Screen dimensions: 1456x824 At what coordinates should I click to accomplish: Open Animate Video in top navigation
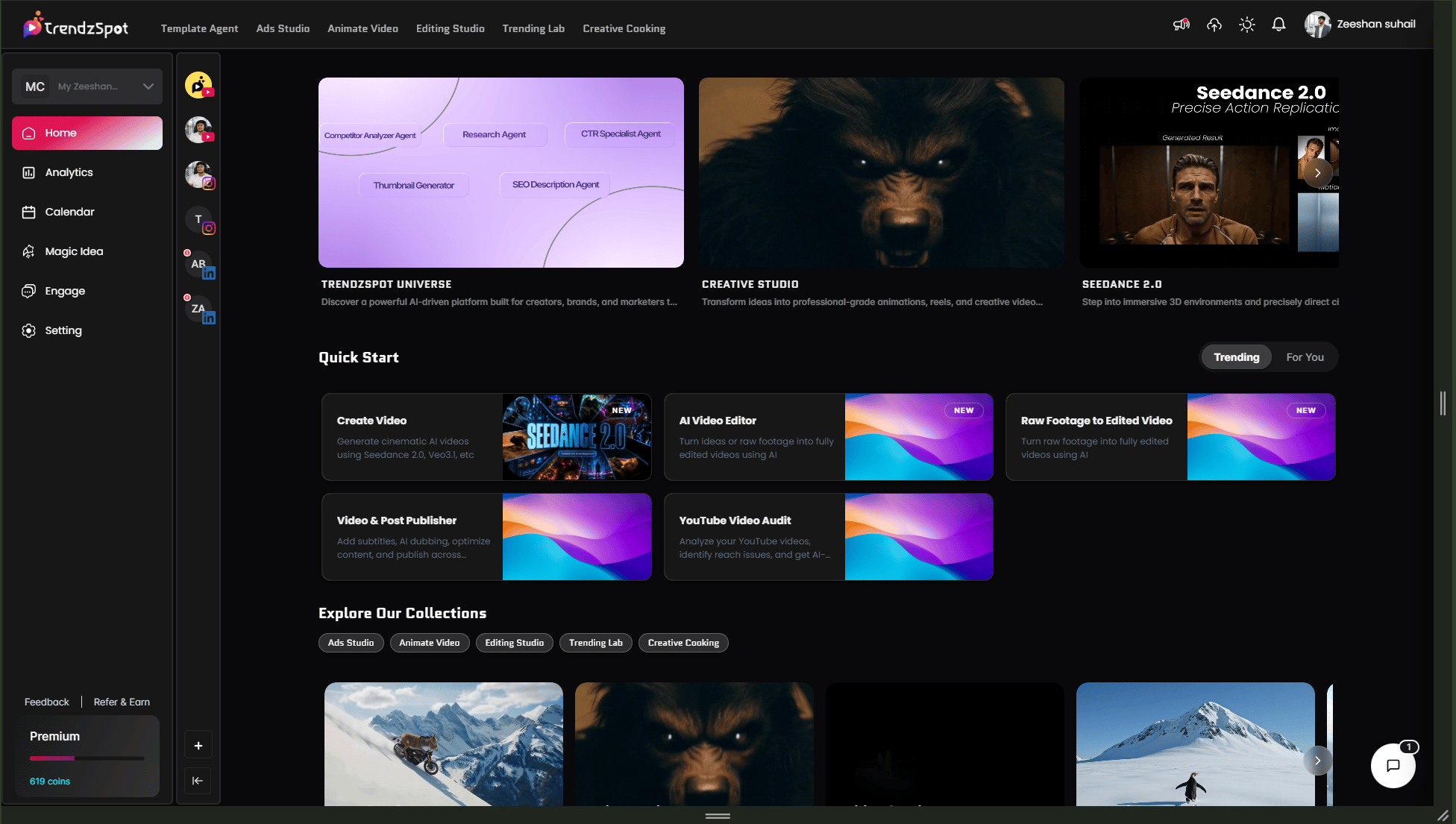(x=363, y=28)
